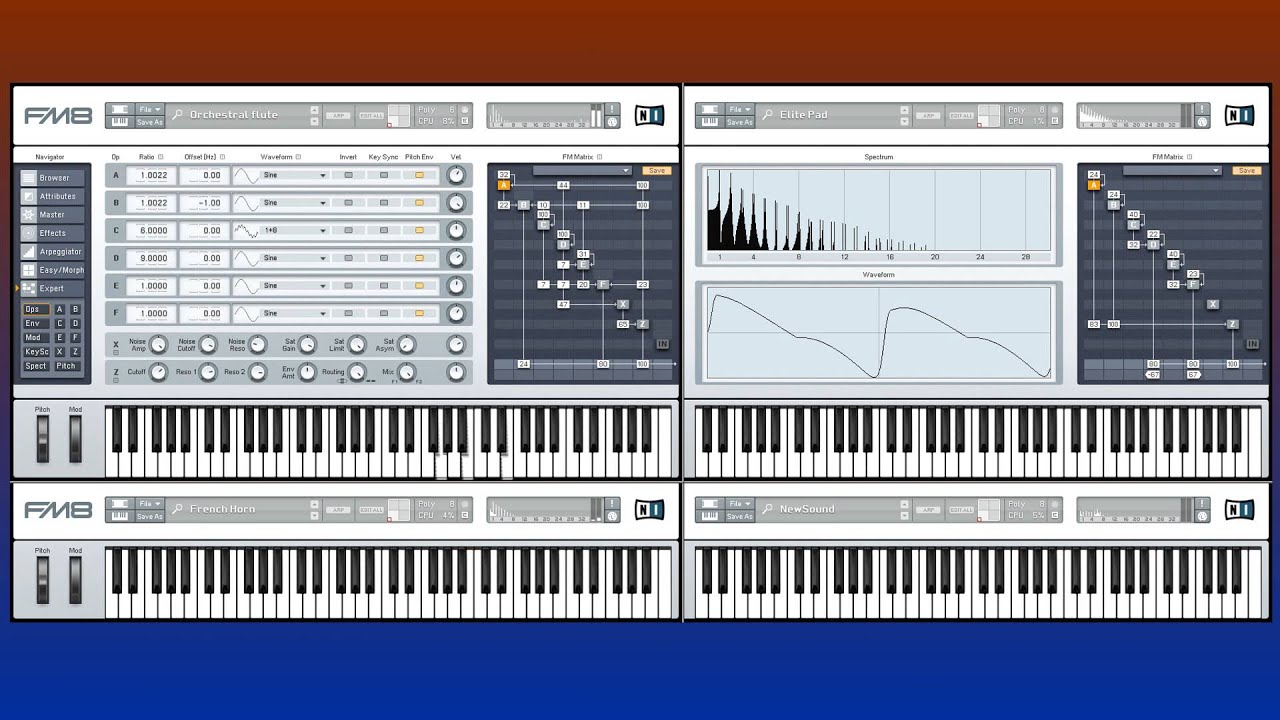Switch to Ops tab in Expert section

click(x=35, y=310)
